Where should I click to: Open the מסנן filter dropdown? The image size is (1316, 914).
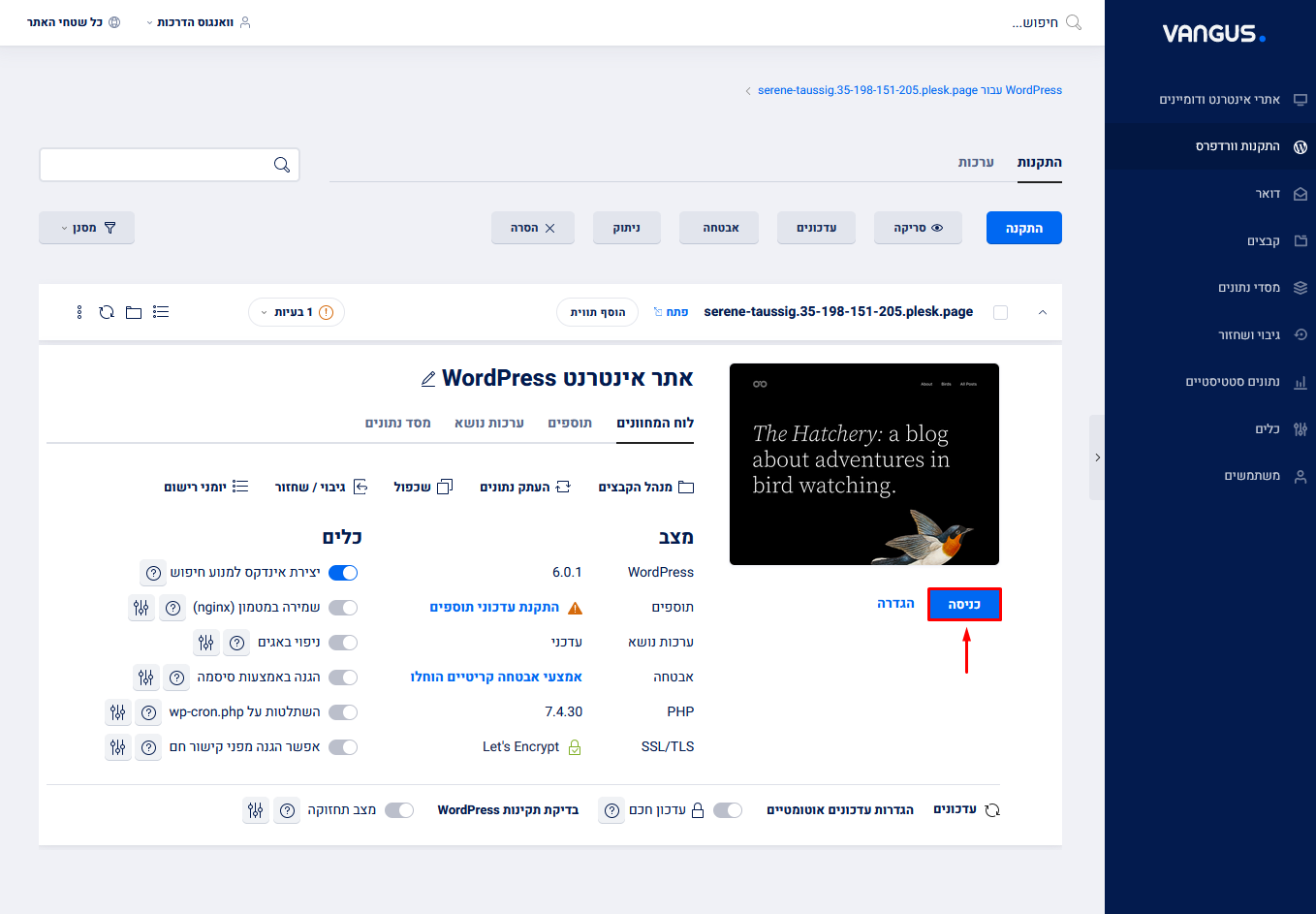pos(86,228)
